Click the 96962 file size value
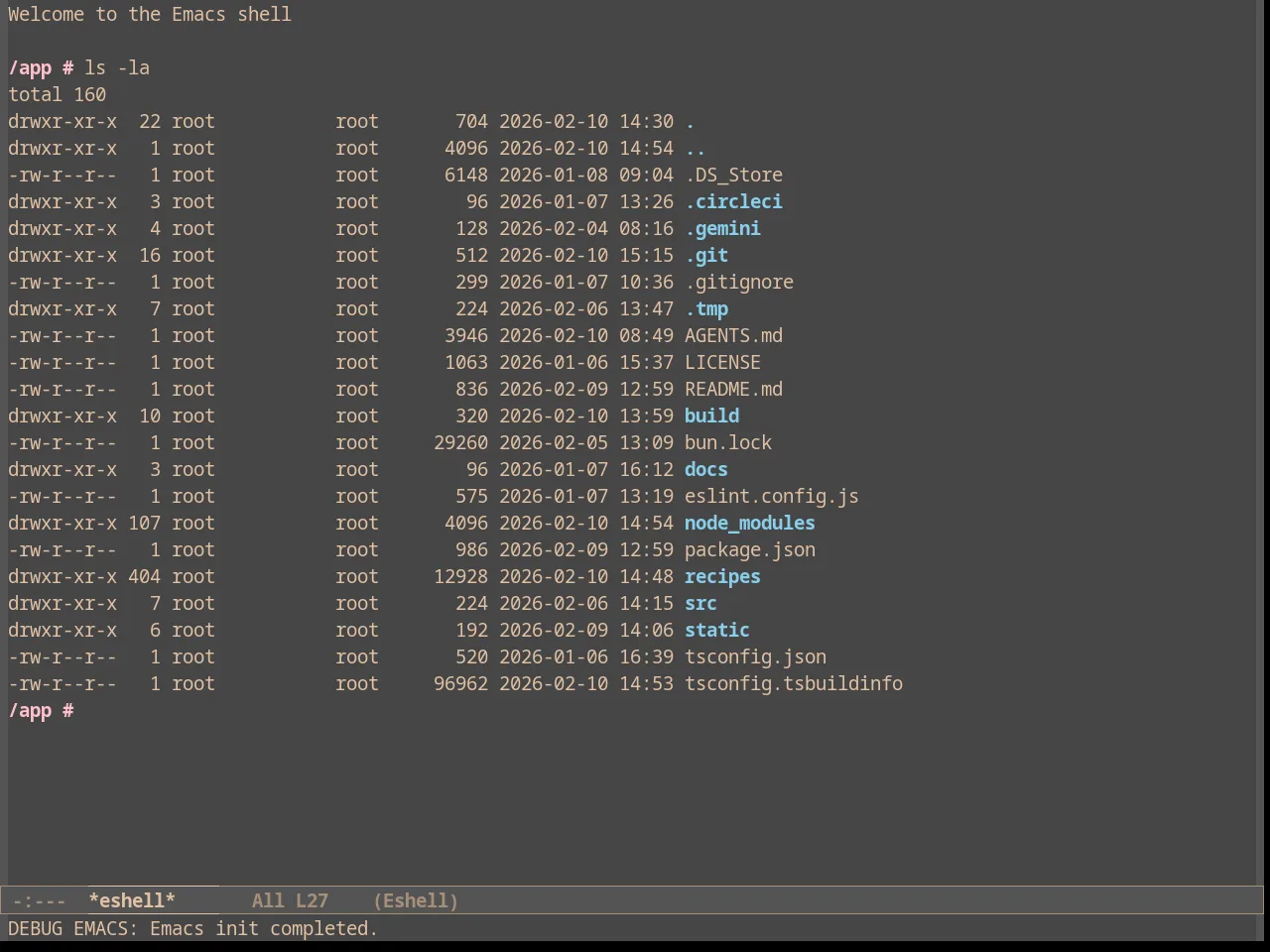 [460, 683]
